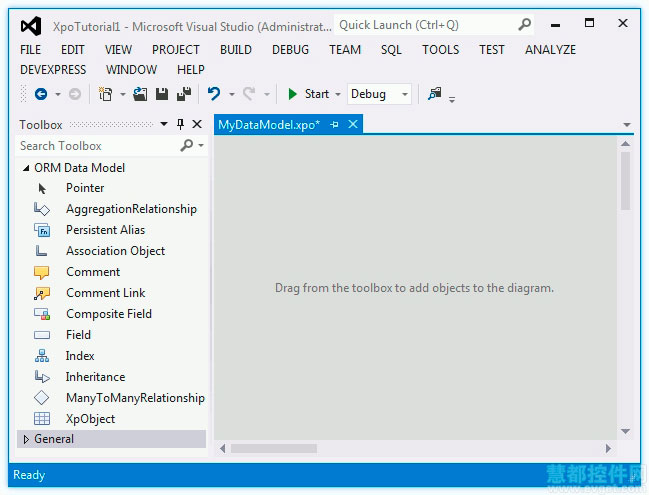Click the diagram horizontal scrollbar thumb
The width and height of the screenshot is (649, 495).
pyautogui.click(x=274, y=449)
